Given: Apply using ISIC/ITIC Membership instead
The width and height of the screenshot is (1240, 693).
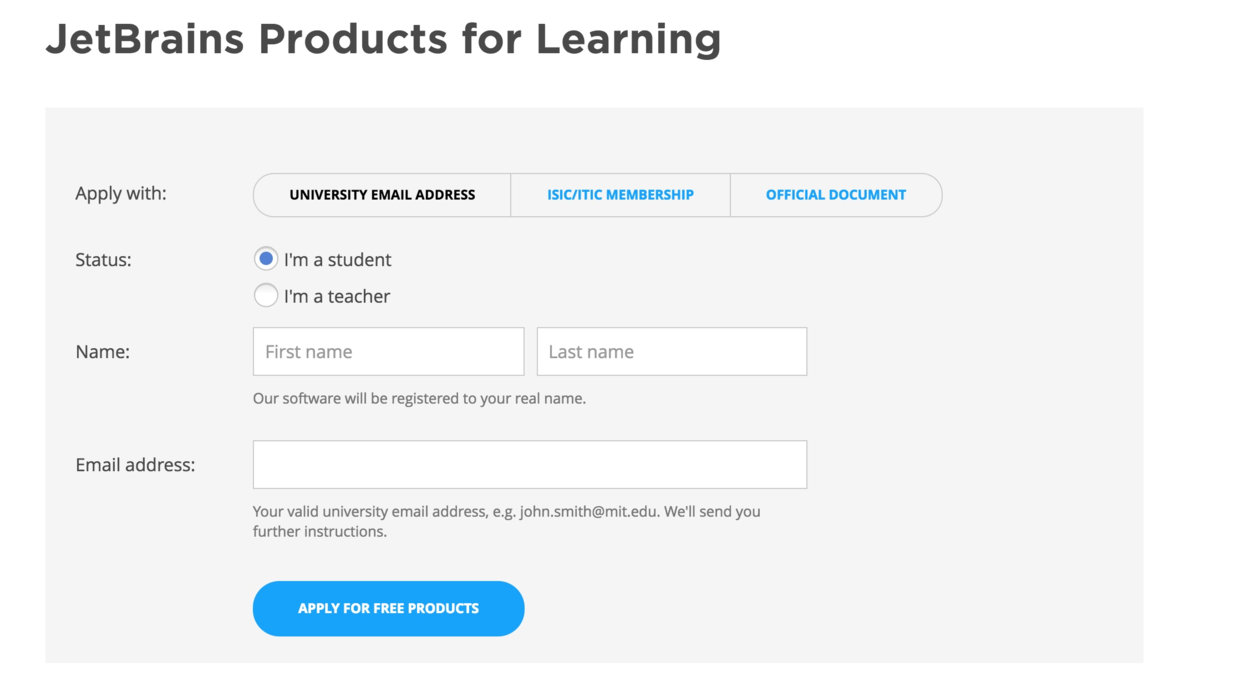Looking at the screenshot, I should 620,195.
